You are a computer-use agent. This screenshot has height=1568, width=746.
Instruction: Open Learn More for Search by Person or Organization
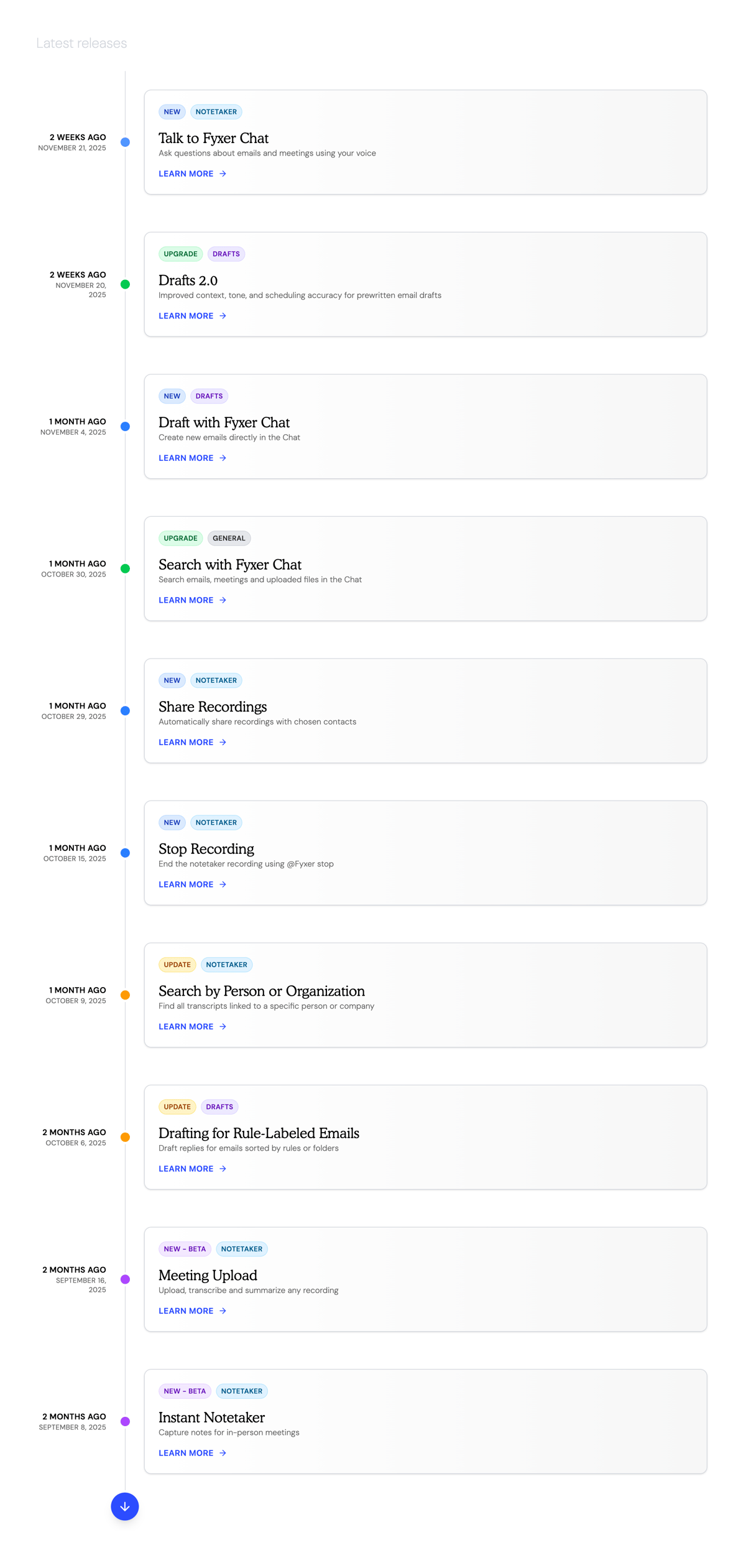(x=186, y=1026)
